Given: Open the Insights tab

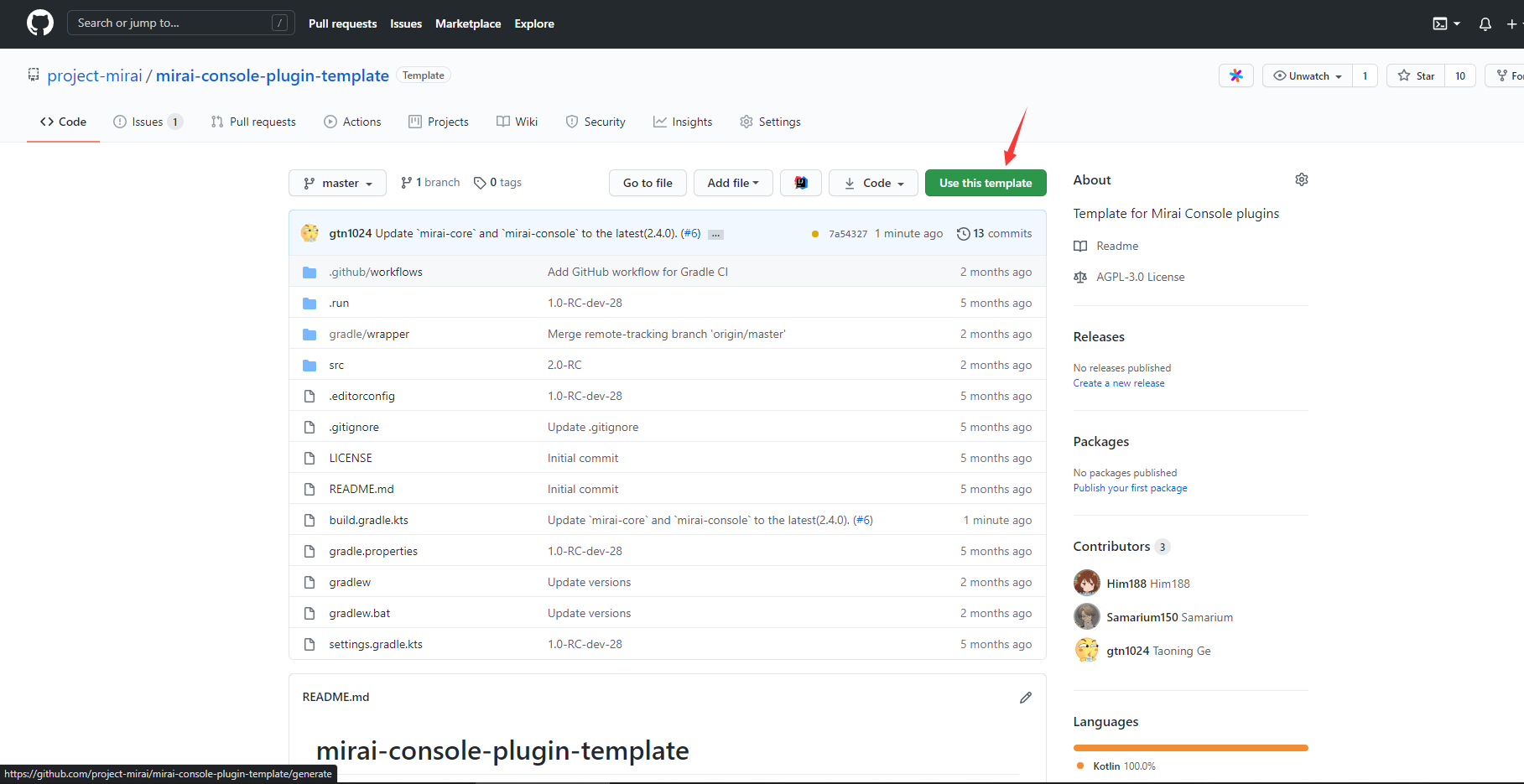Looking at the screenshot, I should (x=683, y=122).
